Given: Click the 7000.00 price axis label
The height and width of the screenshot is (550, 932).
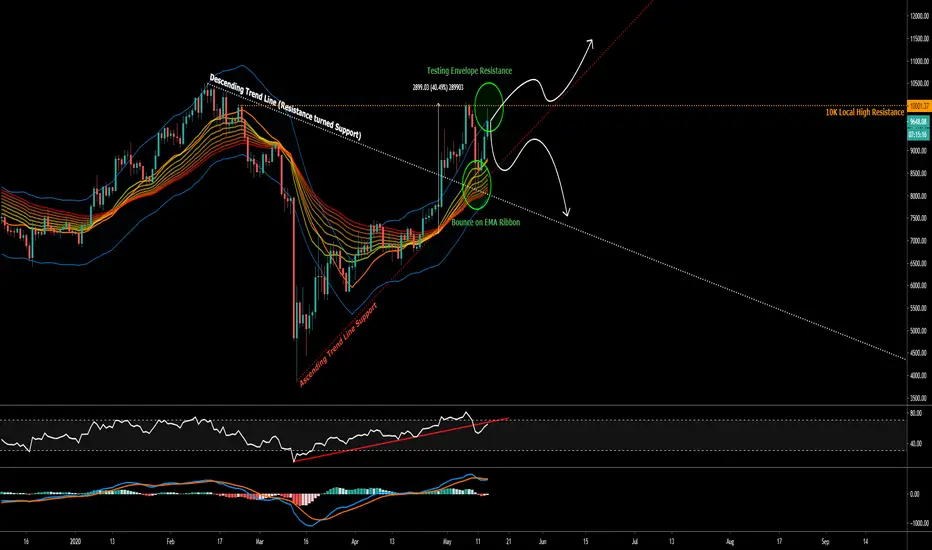Looking at the screenshot, I should (919, 241).
